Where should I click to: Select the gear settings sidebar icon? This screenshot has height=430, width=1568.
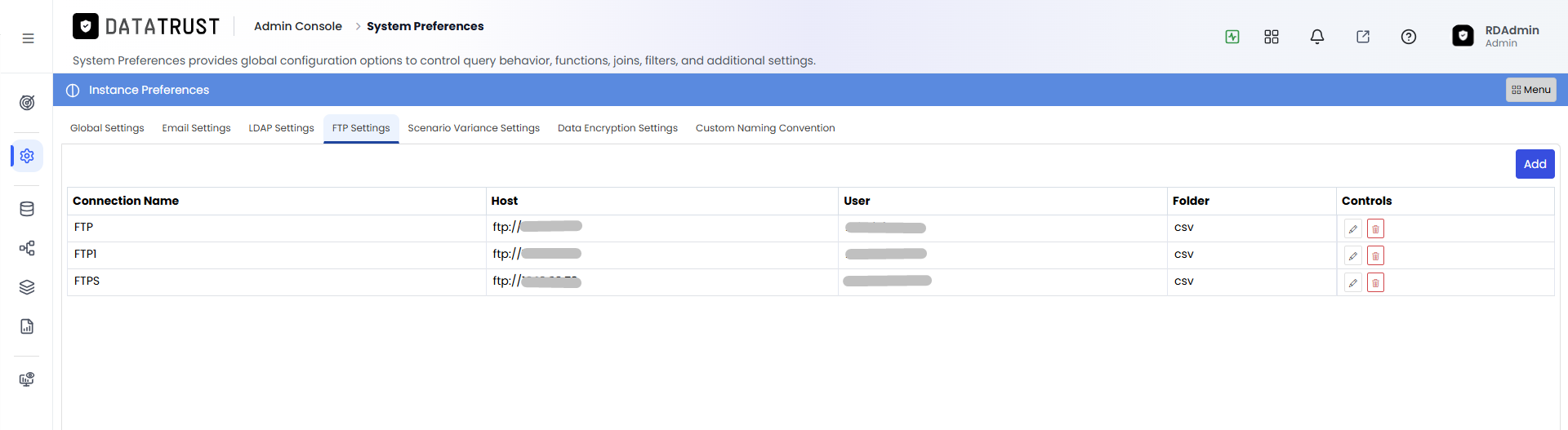(x=27, y=156)
